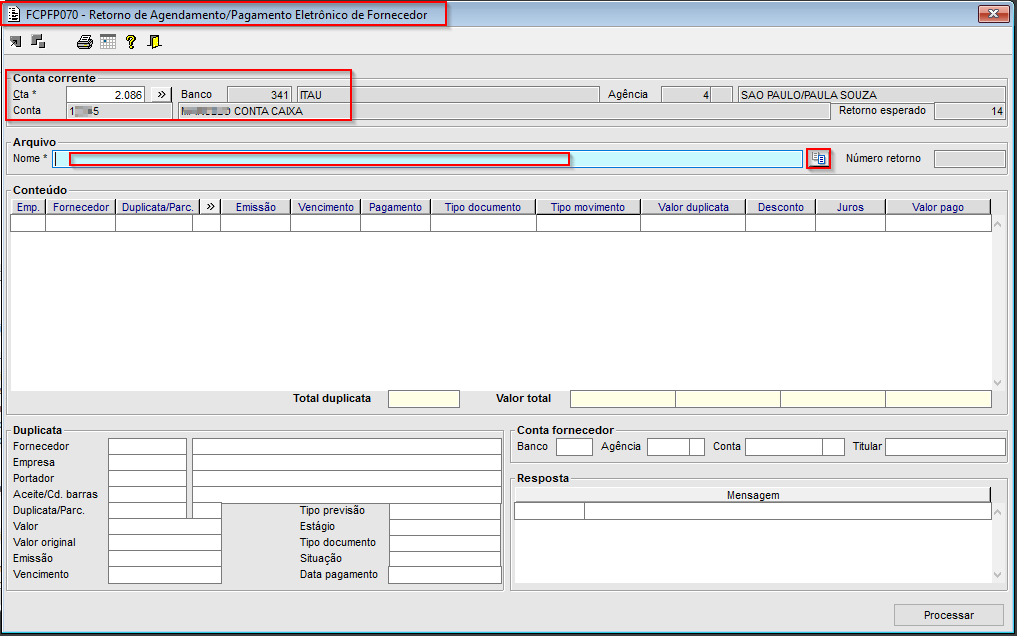Click the Desconto column header
1017x636 pixels.
click(781, 207)
